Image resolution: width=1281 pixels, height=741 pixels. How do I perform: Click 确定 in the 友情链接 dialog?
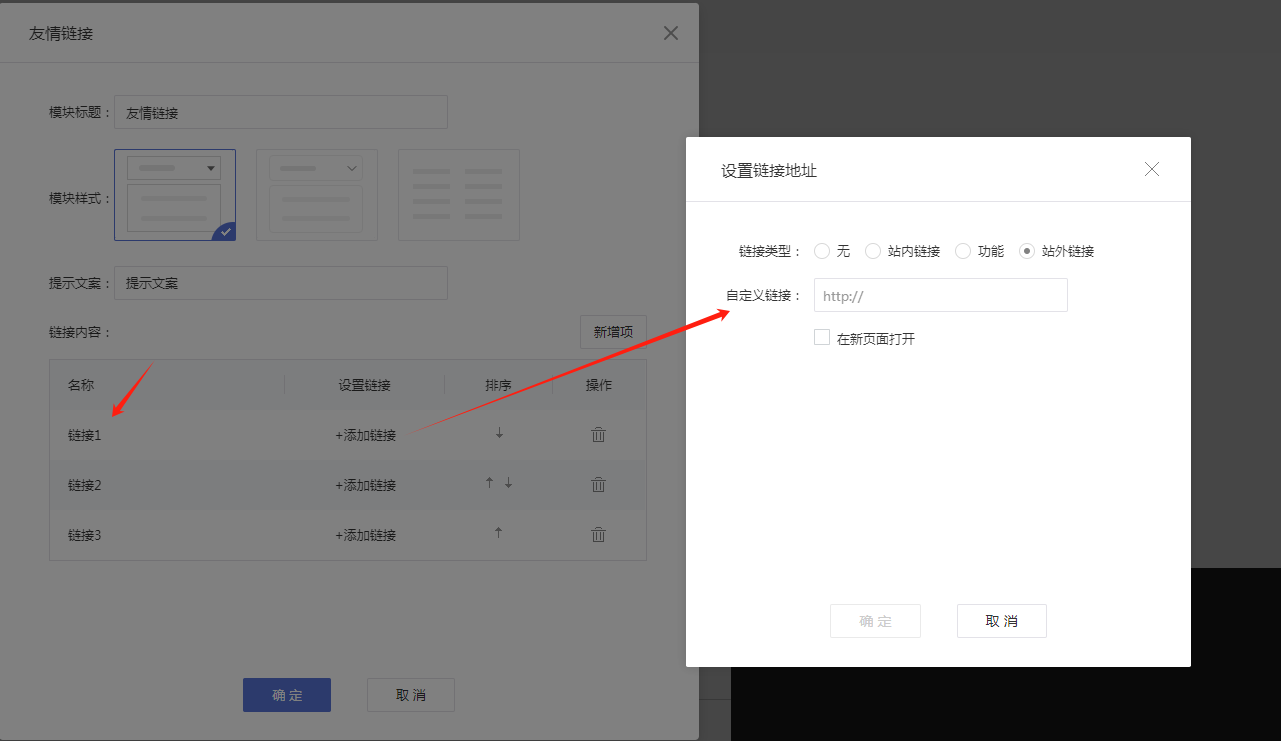coord(287,695)
